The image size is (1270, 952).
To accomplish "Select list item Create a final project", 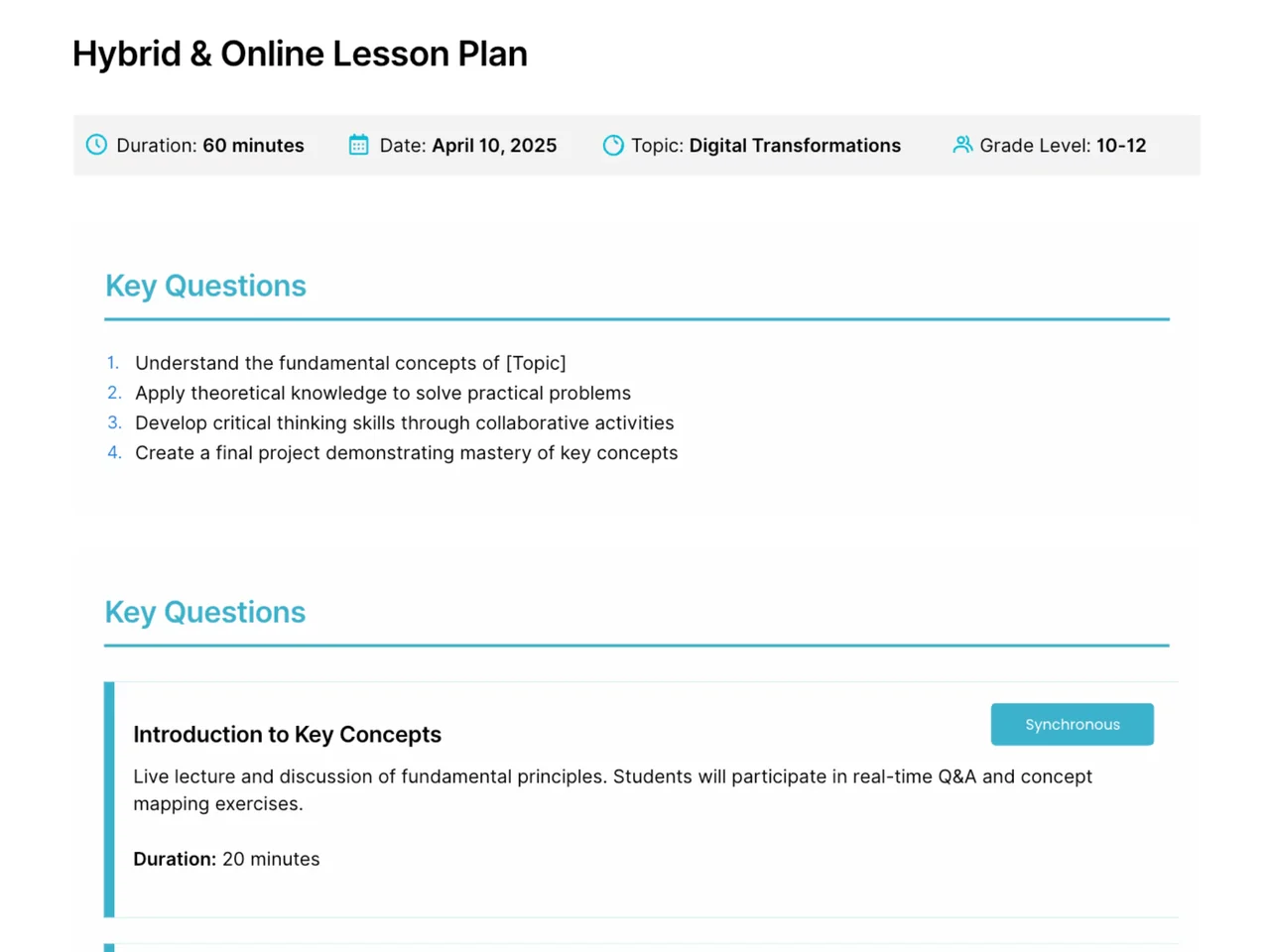I will (x=406, y=452).
